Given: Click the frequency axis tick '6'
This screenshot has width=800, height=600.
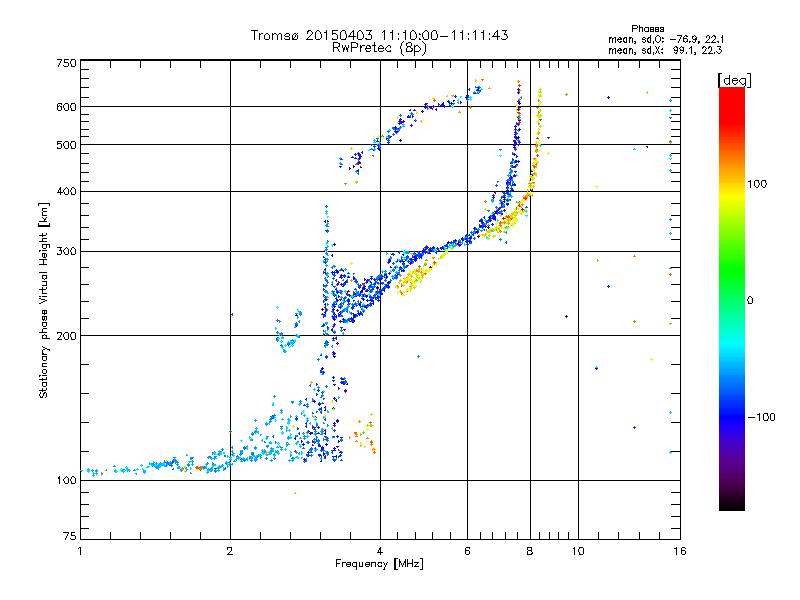Looking at the screenshot, I should [x=467, y=551].
